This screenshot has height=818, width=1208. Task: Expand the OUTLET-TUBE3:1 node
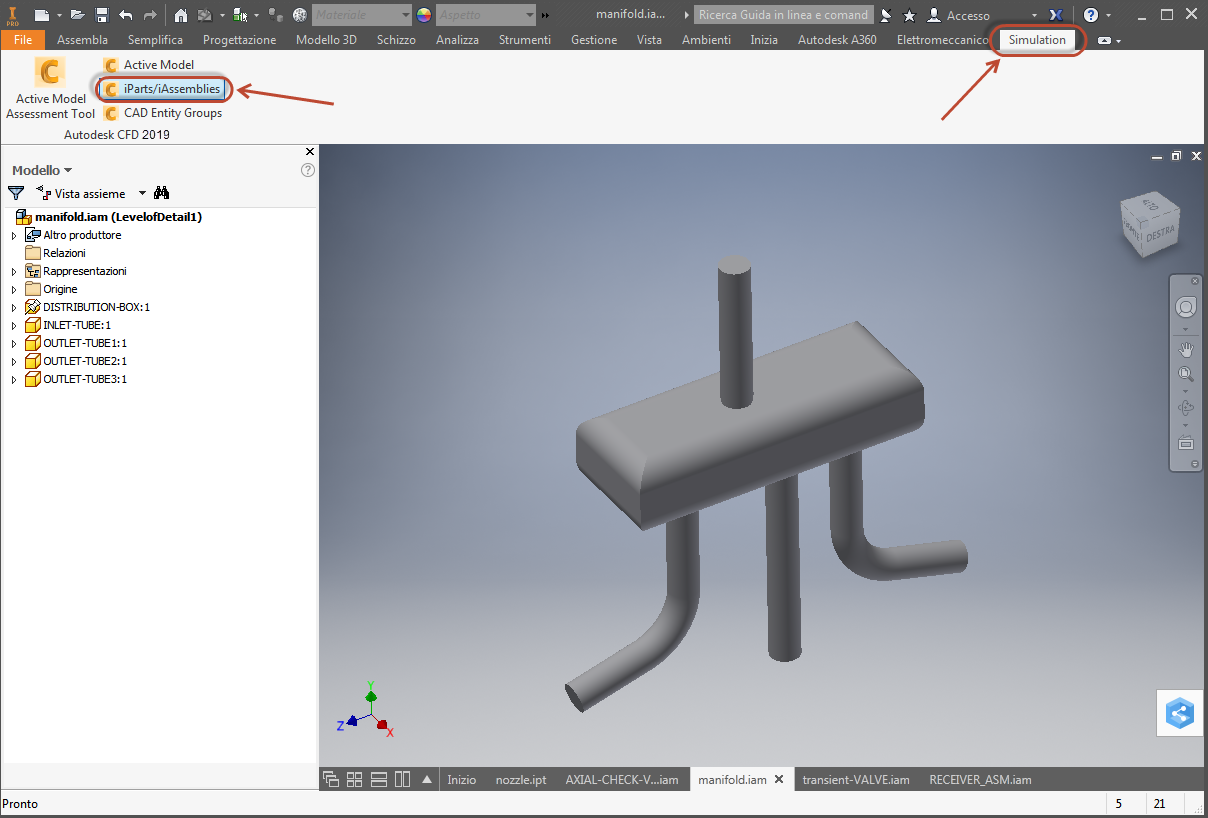[x=14, y=379]
